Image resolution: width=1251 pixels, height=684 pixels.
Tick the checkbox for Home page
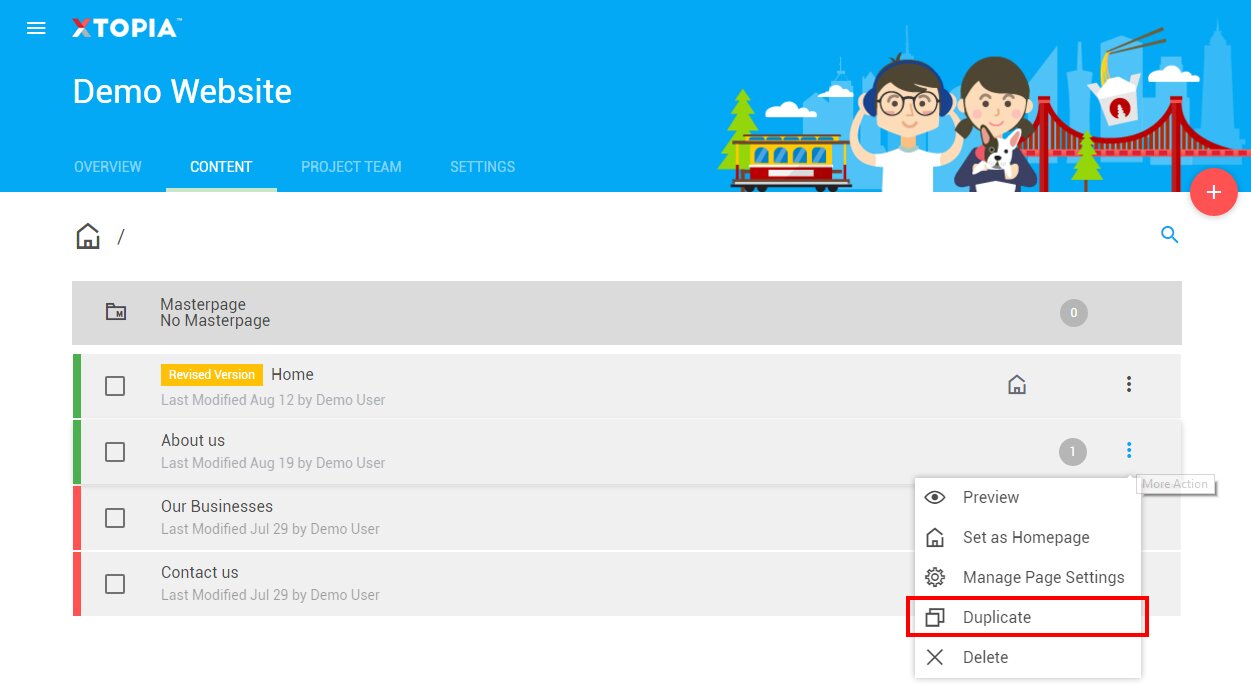click(115, 386)
